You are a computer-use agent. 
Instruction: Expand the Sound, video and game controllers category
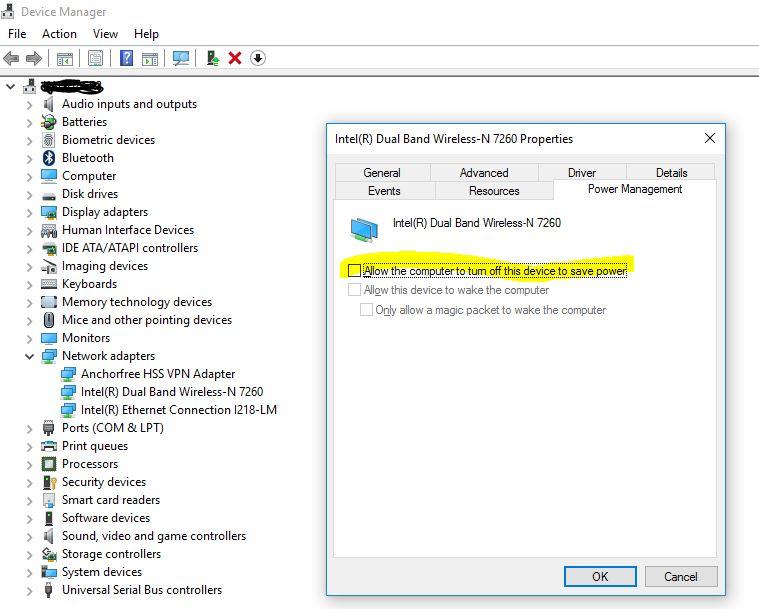coord(30,536)
